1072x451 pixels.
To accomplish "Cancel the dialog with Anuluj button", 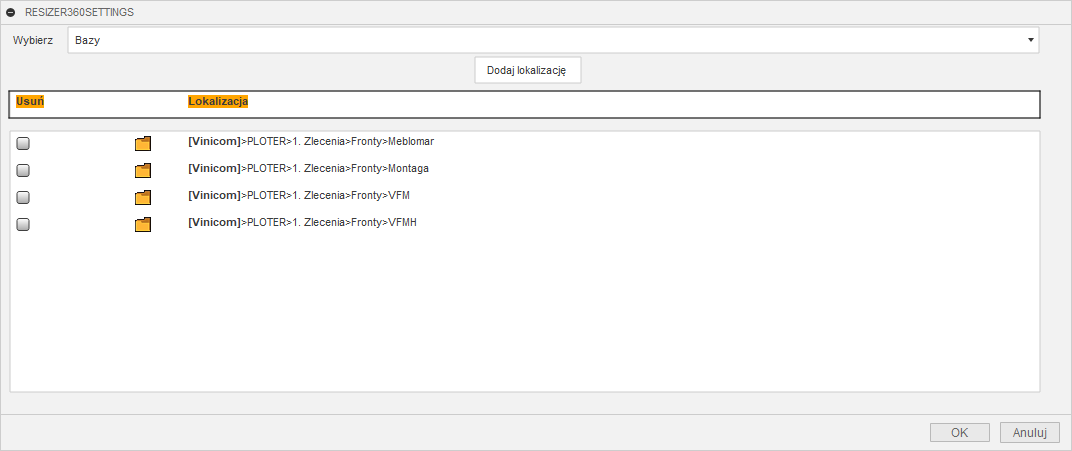I will (1029, 433).
